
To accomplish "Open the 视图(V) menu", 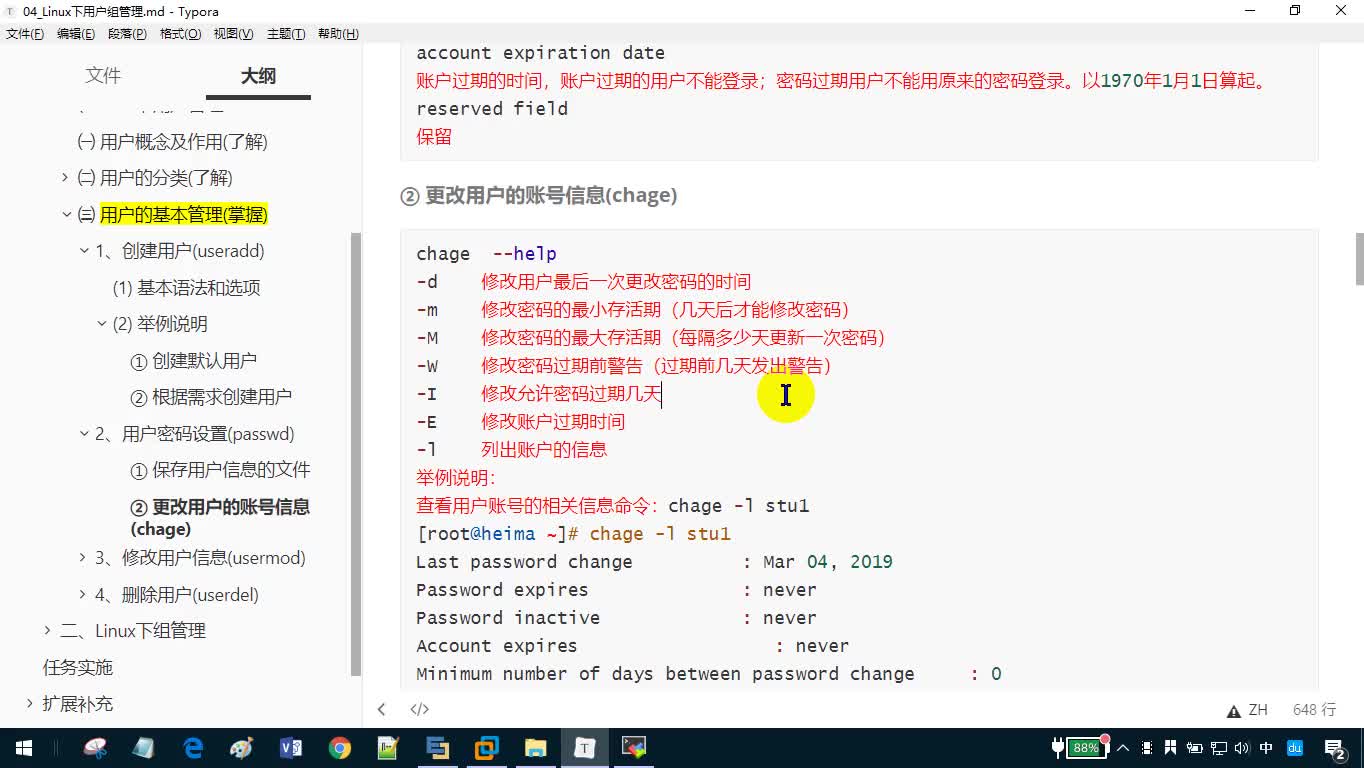I will 233,34.
